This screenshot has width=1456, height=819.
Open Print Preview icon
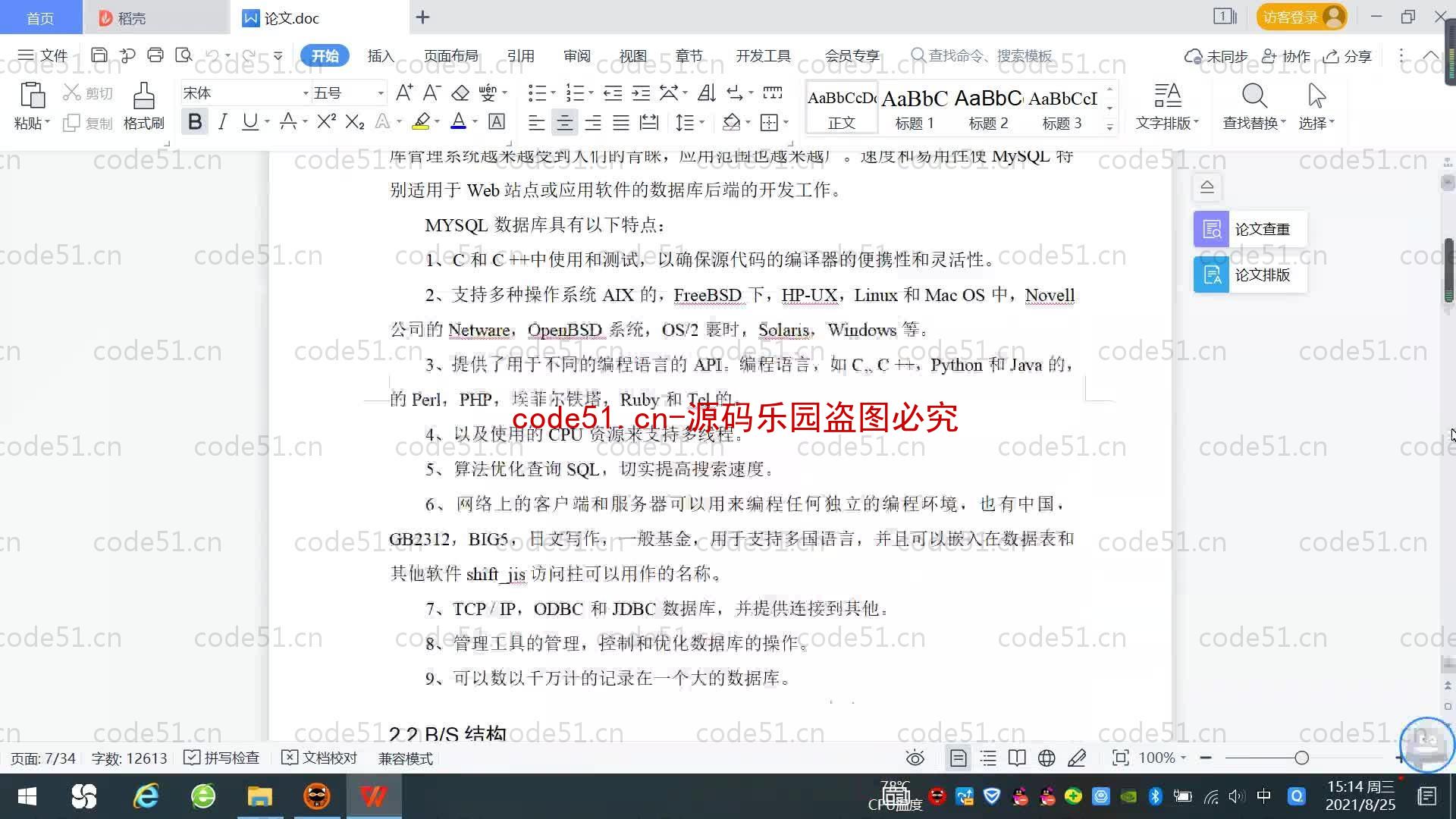tap(184, 55)
